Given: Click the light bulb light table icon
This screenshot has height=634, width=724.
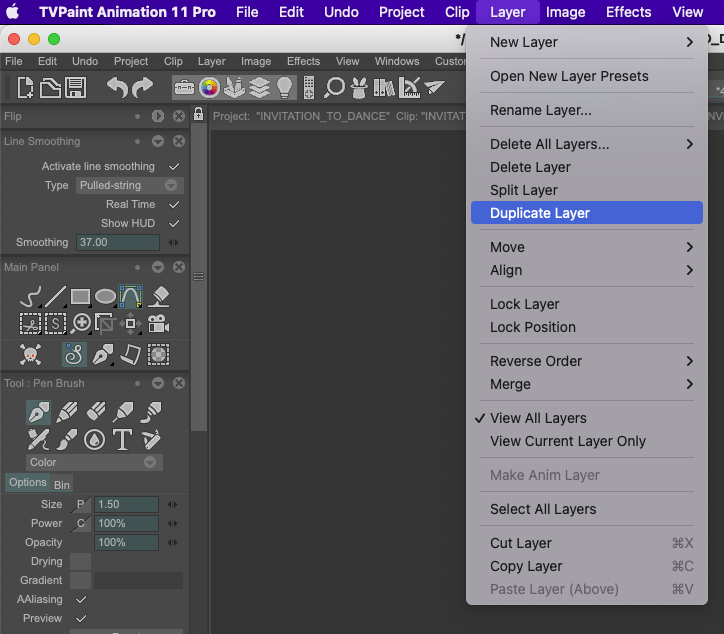Looking at the screenshot, I should pos(284,87).
